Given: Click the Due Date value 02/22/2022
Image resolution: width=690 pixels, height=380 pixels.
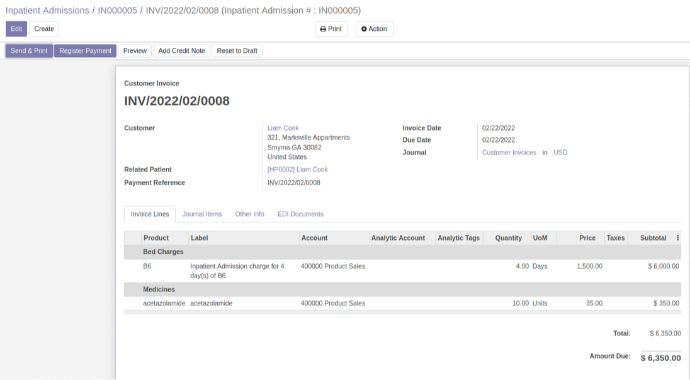Looking at the screenshot, I should point(498,140).
